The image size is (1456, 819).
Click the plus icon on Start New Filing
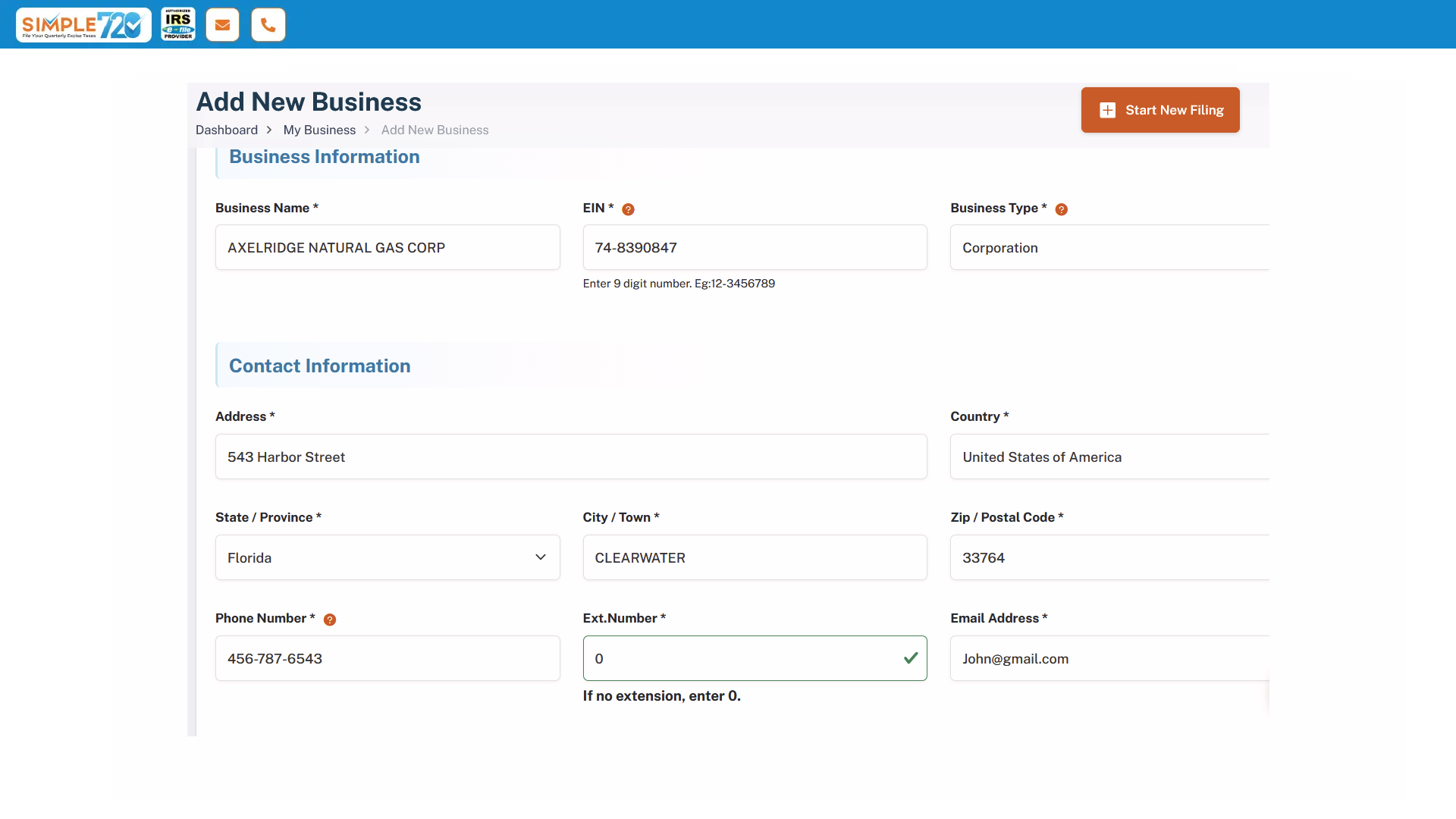1107,110
